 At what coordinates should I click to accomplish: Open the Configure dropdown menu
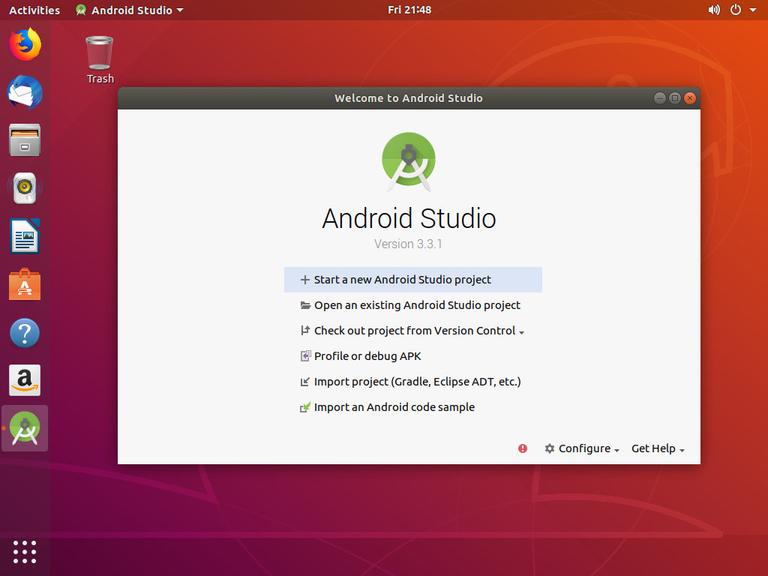[x=582, y=449]
